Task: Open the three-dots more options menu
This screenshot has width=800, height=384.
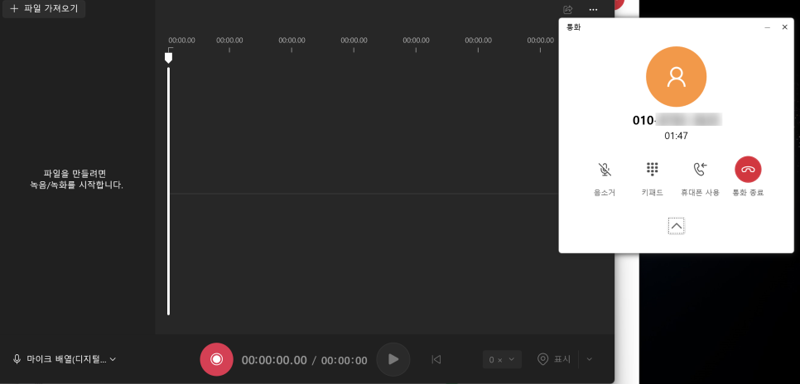Action: tap(593, 10)
